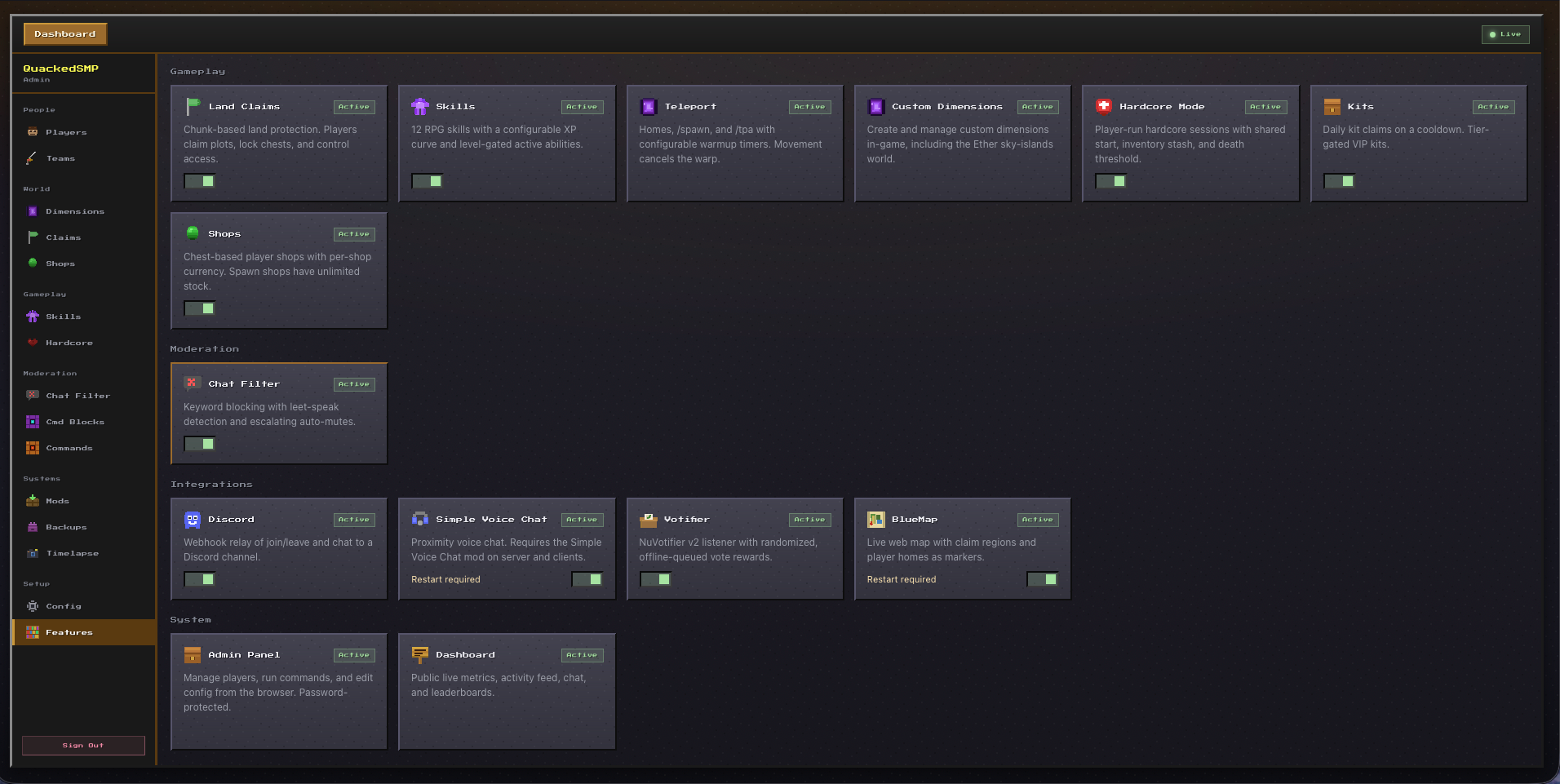Open Dimensions via its purple portal icon
This screenshot has height=784, width=1560.
pos(33,211)
